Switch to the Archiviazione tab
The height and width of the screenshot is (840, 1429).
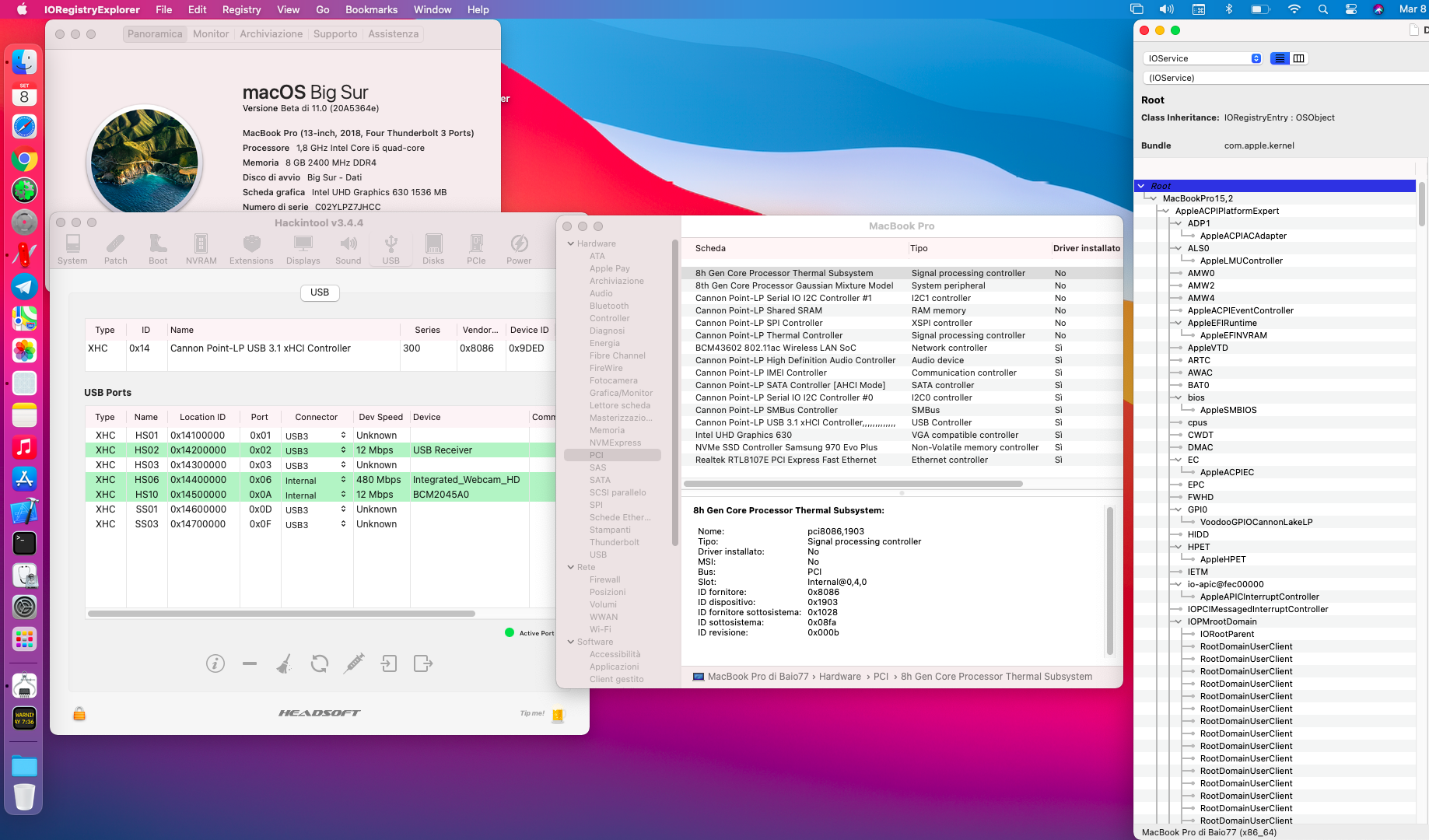pos(271,33)
